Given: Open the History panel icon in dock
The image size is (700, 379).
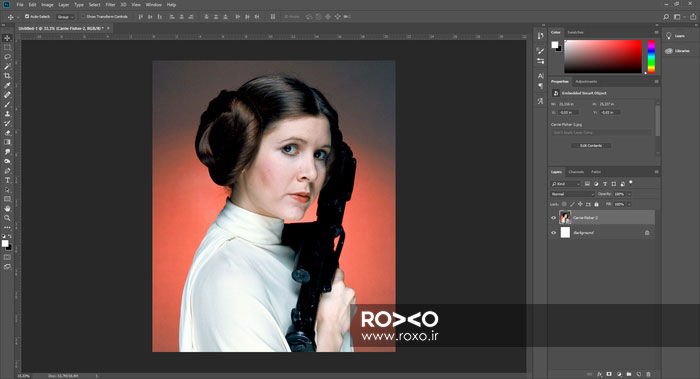Looking at the screenshot, I should click(x=541, y=36).
